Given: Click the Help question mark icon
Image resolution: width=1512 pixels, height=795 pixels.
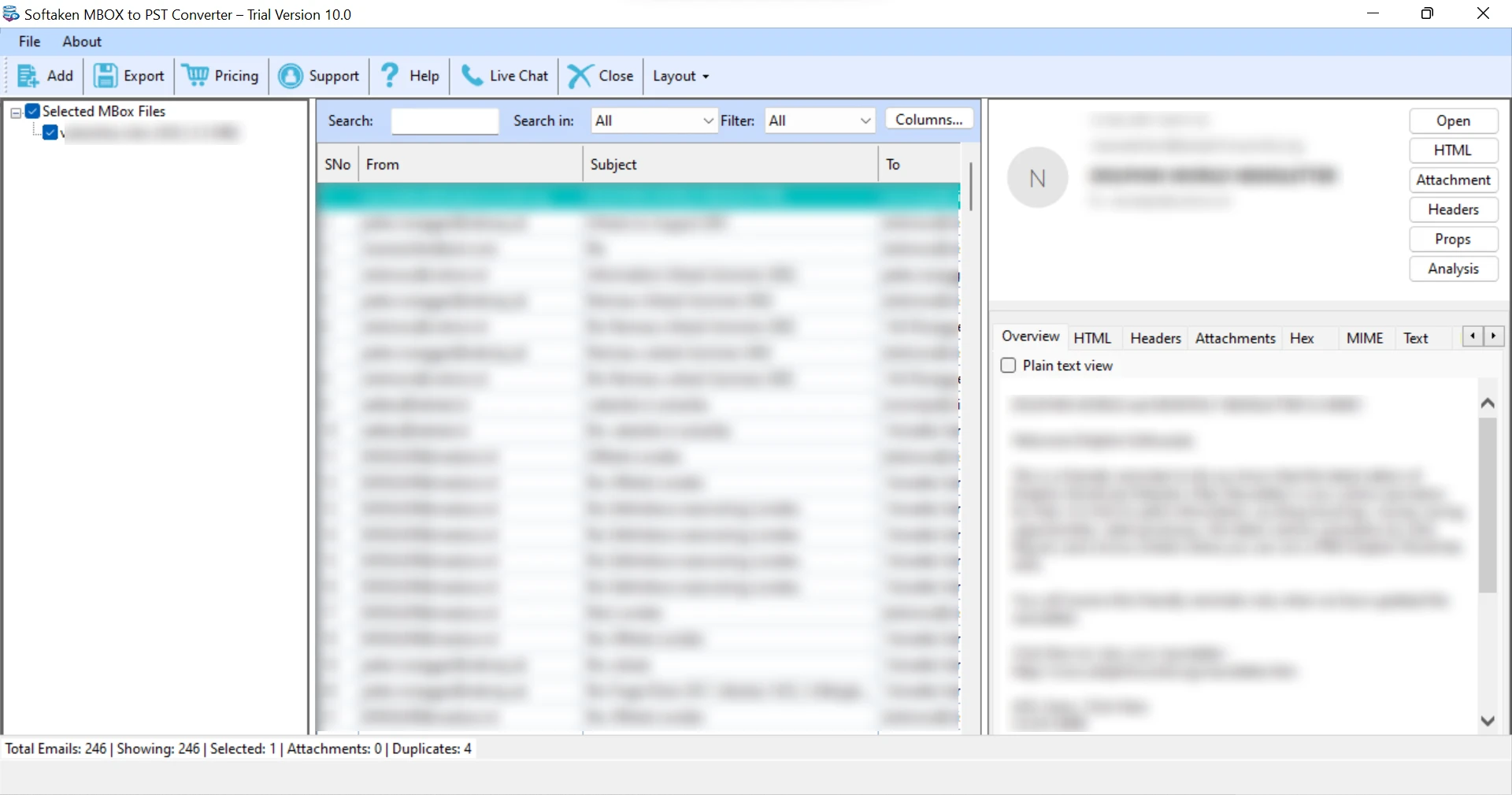Looking at the screenshot, I should (x=390, y=76).
